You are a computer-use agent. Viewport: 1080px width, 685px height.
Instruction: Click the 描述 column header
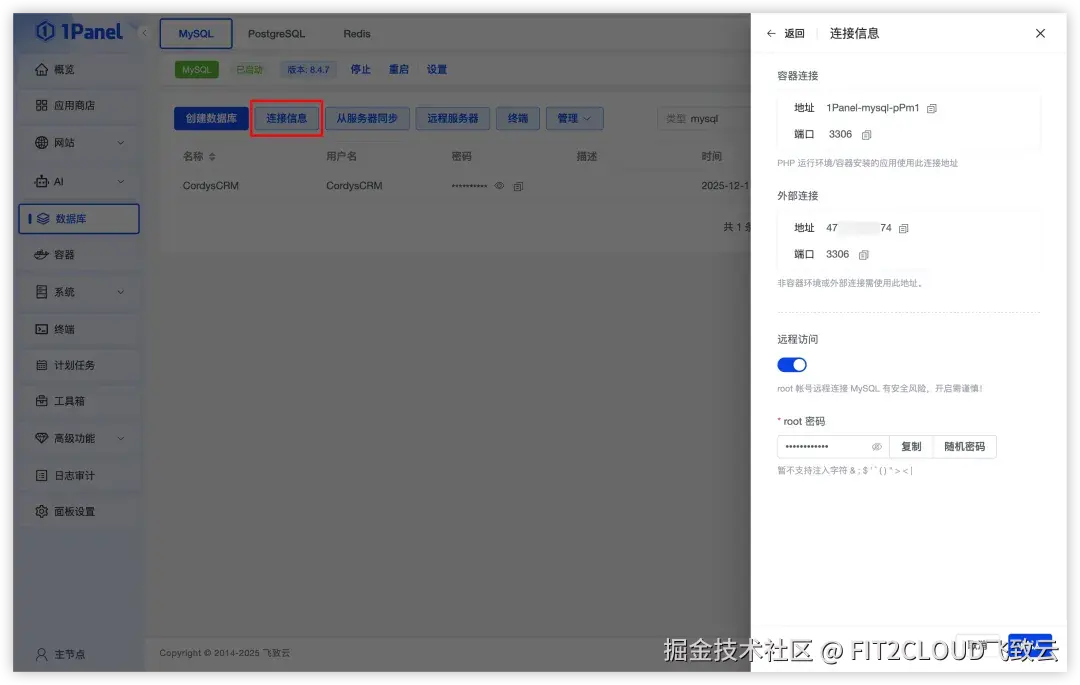tap(587, 157)
